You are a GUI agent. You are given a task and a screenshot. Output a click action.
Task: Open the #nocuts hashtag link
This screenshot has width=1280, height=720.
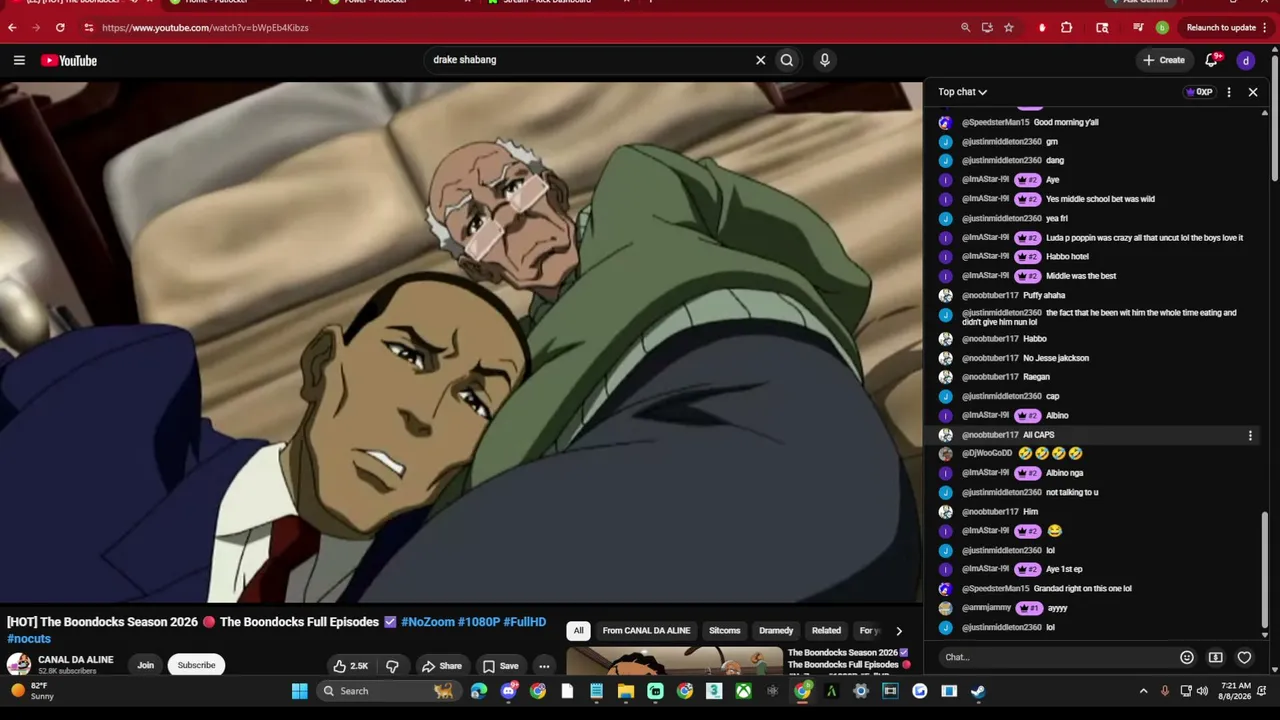click(29, 639)
